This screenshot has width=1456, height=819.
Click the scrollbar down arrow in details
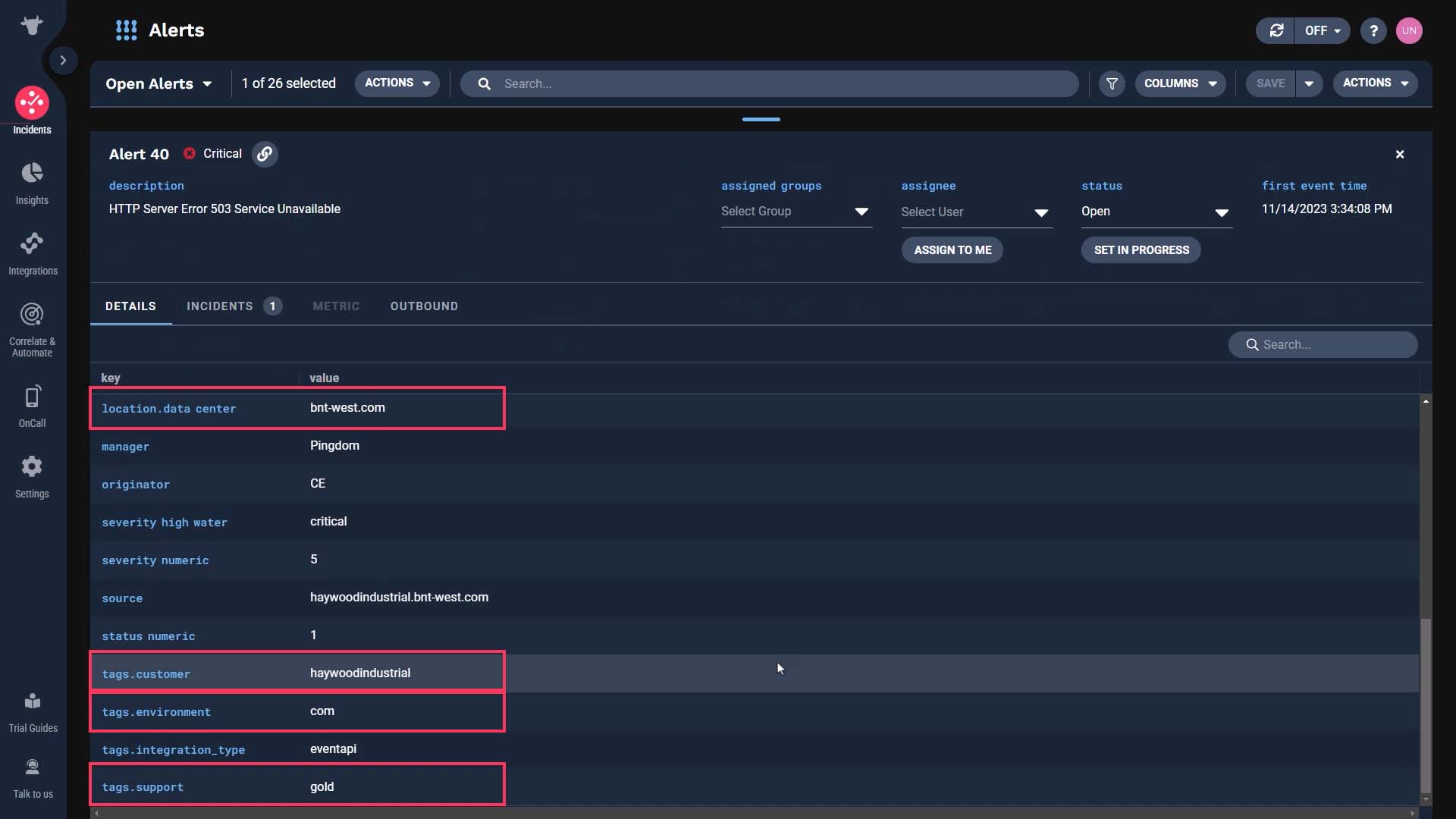point(1426,799)
